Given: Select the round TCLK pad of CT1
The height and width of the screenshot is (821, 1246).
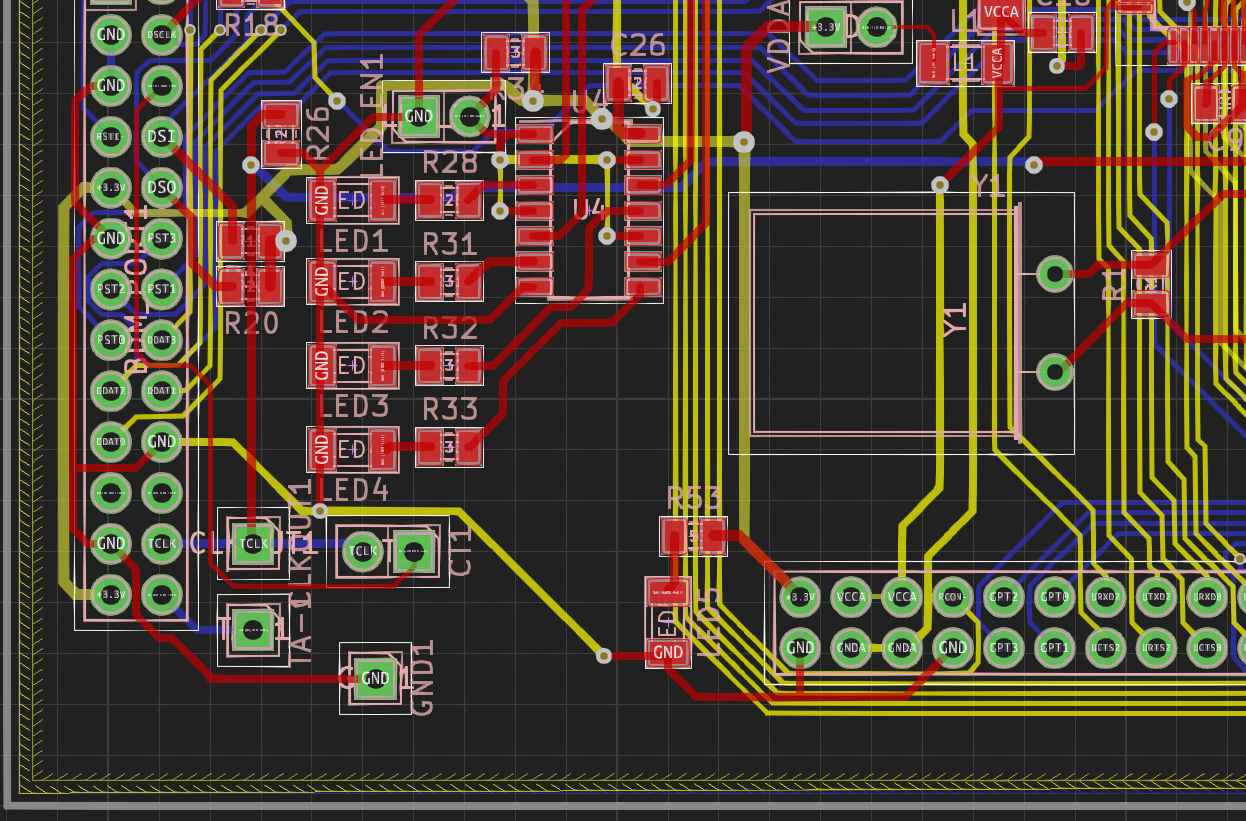Looking at the screenshot, I should point(362,551).
